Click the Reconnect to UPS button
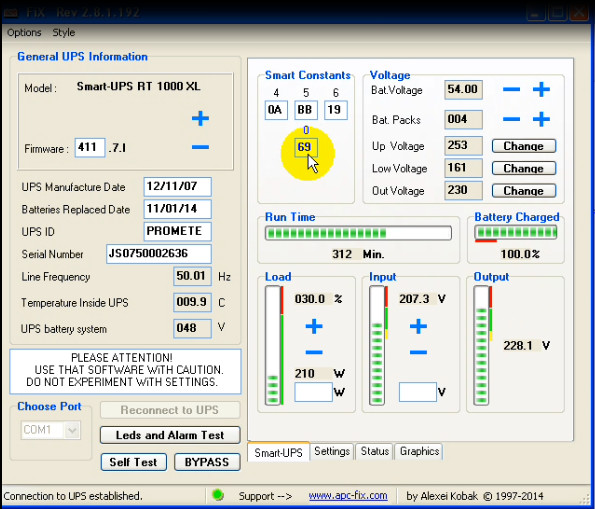 click(170, 410)
